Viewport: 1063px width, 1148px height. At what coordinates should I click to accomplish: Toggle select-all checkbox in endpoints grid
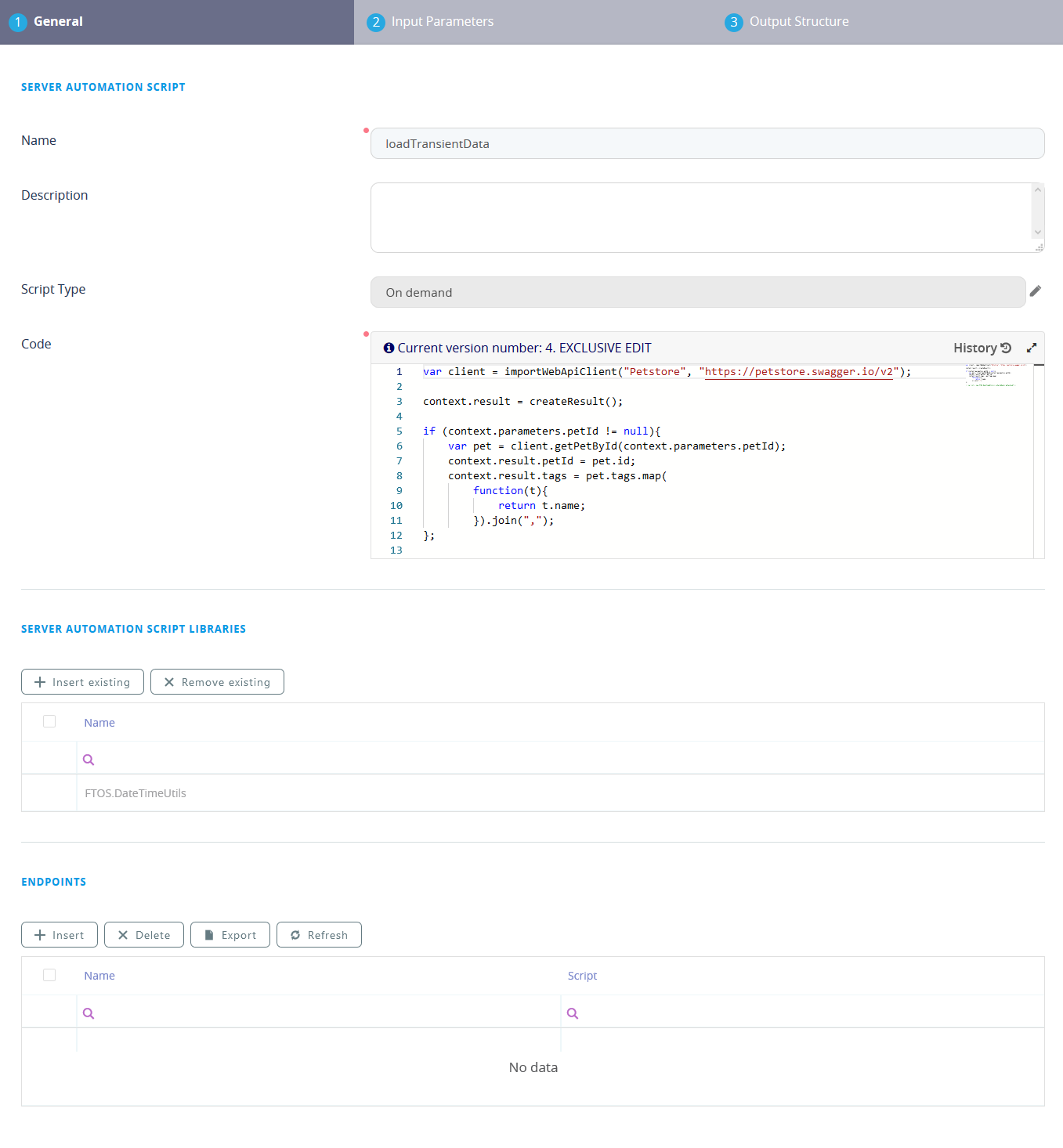[49, 975]
